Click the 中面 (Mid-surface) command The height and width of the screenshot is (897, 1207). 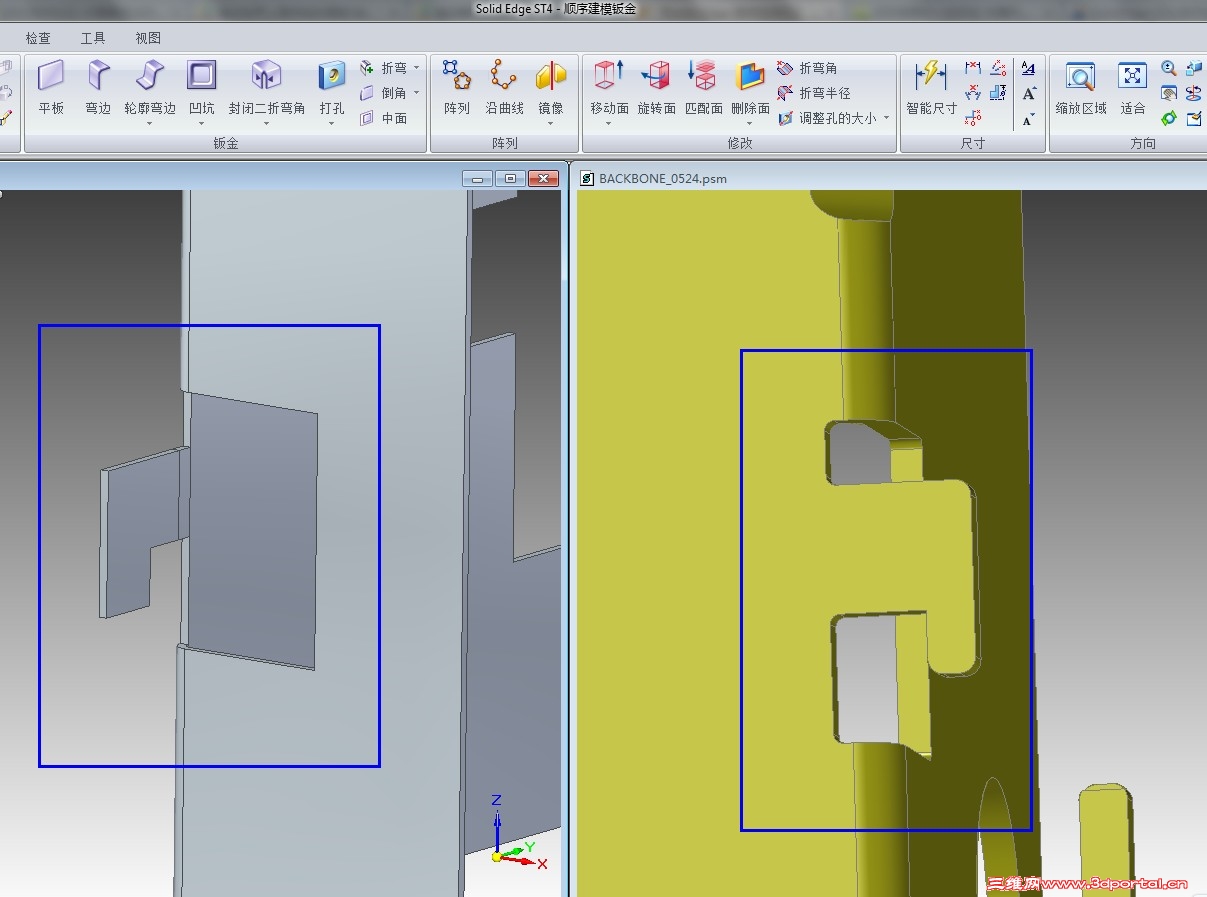point(383,118)
